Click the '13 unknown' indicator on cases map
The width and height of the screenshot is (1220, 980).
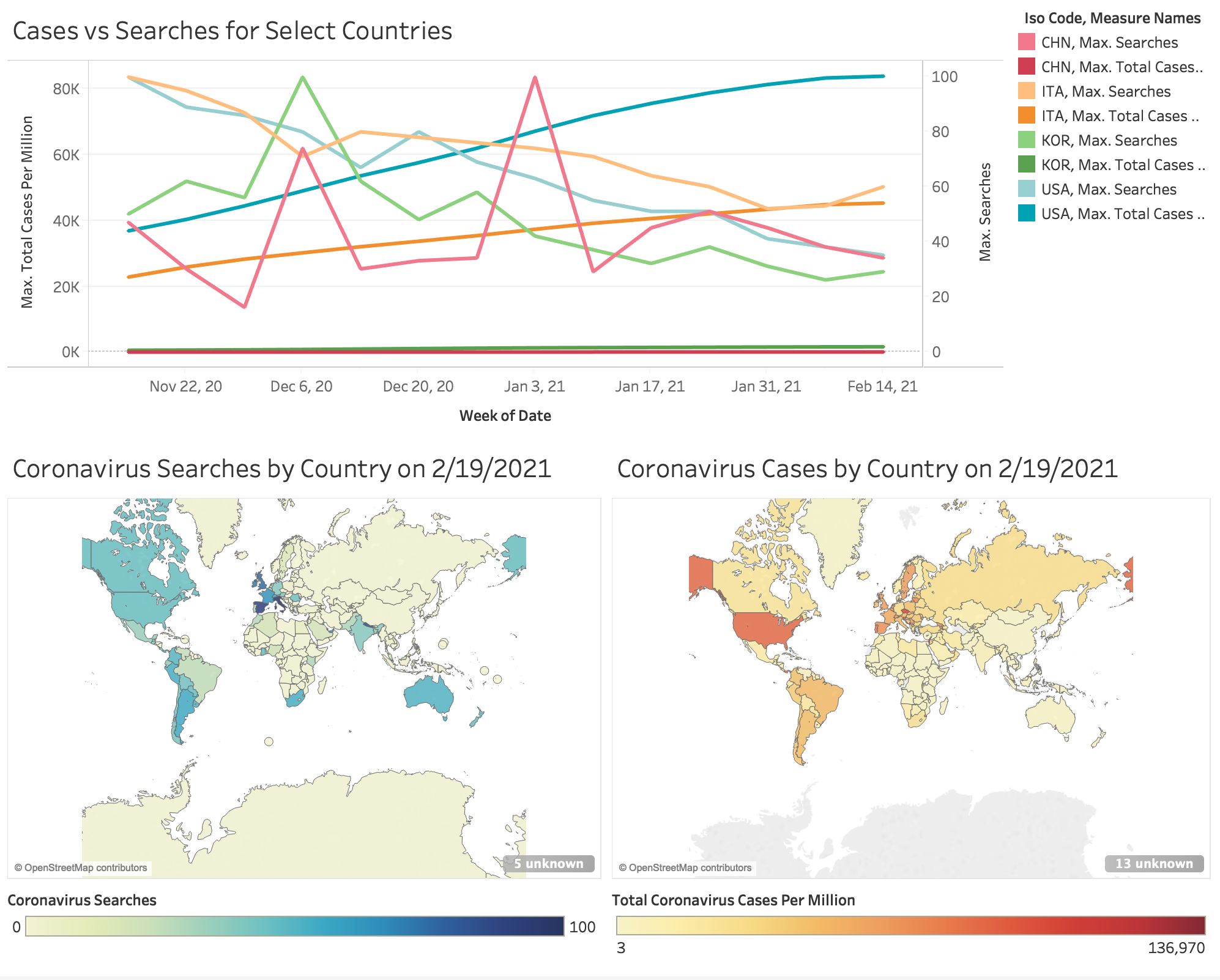tap(1154, 864)
